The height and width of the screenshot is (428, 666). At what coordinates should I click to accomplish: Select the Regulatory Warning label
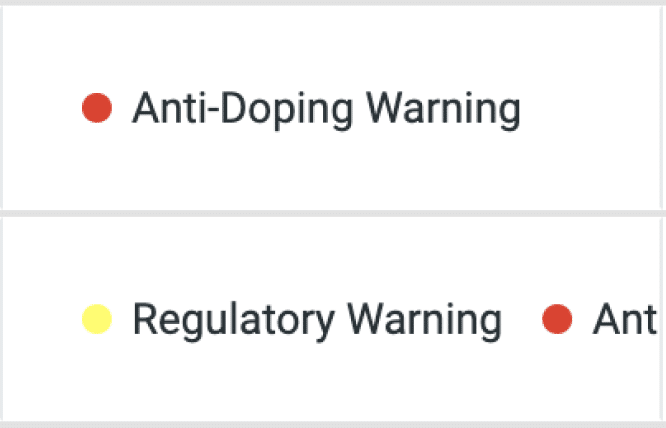(x=317, y=321)
